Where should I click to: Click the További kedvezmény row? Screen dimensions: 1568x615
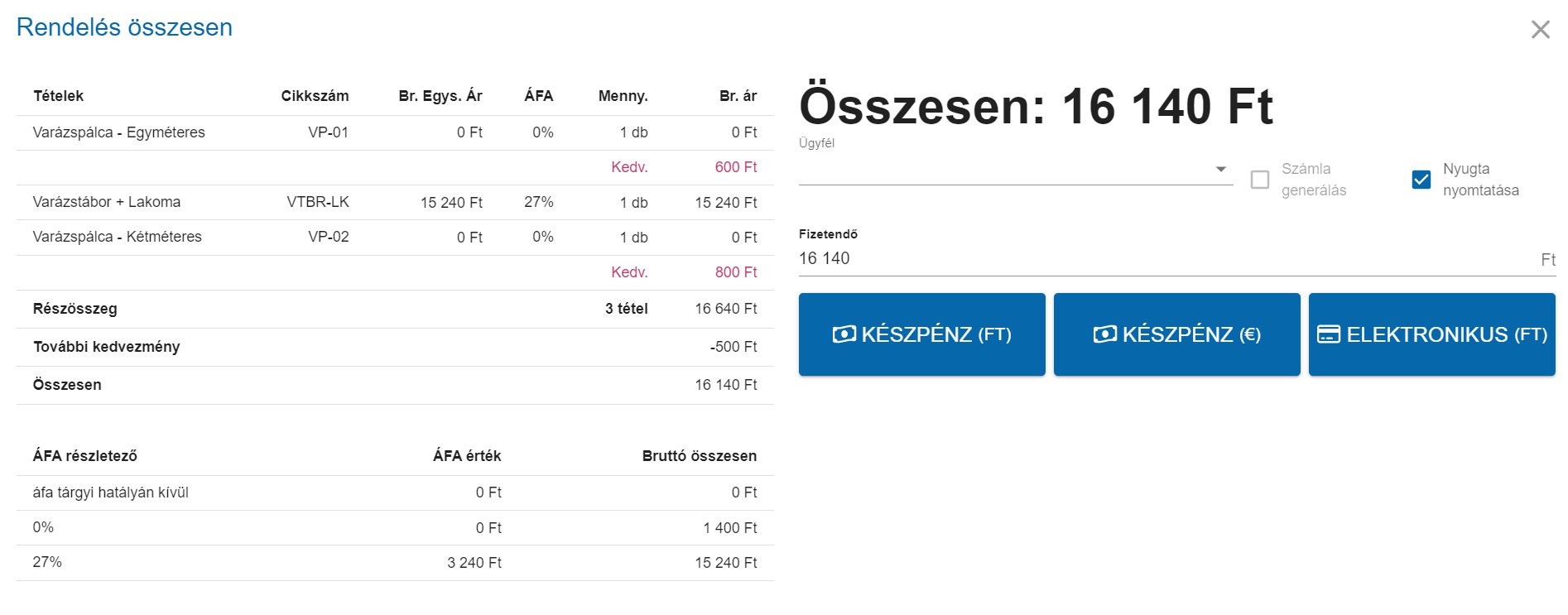tap(395, 347)
